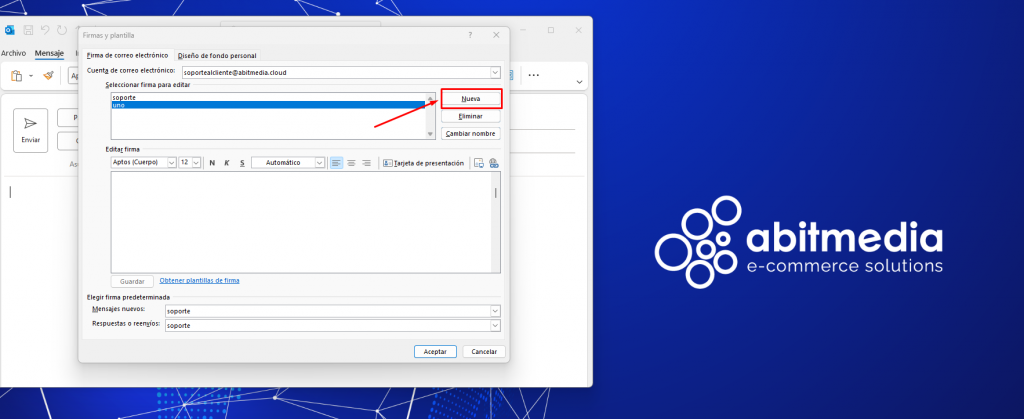The height and width of the screenshot is (419, 1024).
Task: Toggle bold (N) formatting in signature editor
Action: point(212,163)
